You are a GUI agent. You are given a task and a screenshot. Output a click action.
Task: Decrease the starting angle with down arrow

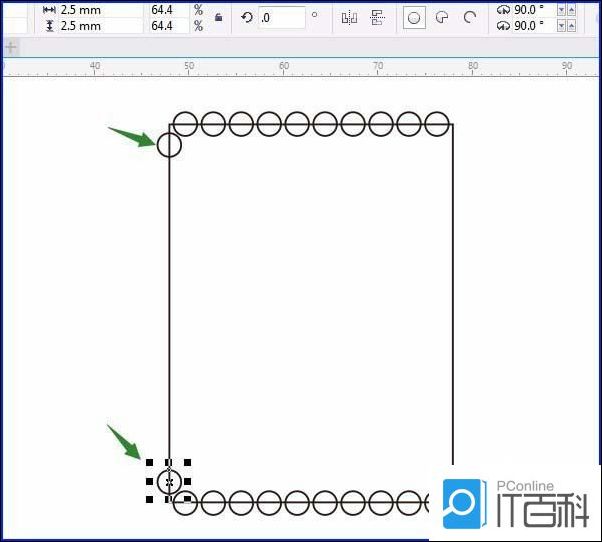pyautogui.click(x=562, y=10)
